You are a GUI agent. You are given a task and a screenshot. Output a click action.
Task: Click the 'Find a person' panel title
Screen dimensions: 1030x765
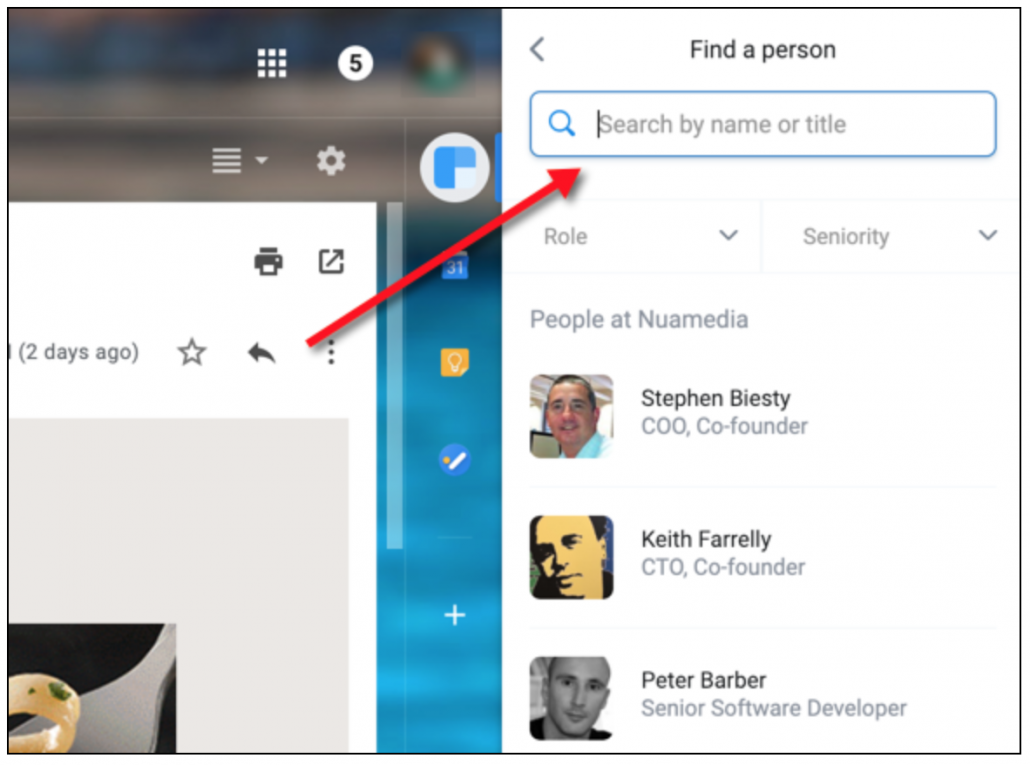coord(763,50)
